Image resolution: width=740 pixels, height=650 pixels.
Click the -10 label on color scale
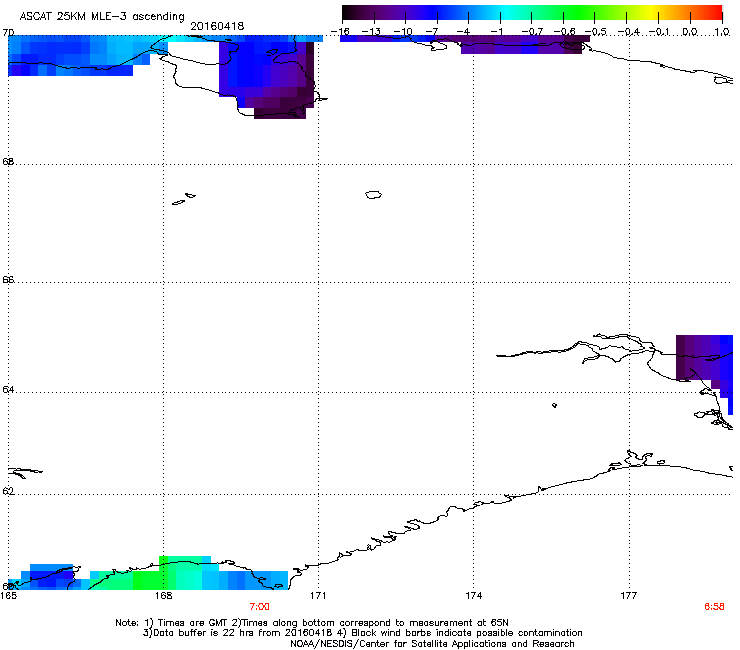coord(403,32)
